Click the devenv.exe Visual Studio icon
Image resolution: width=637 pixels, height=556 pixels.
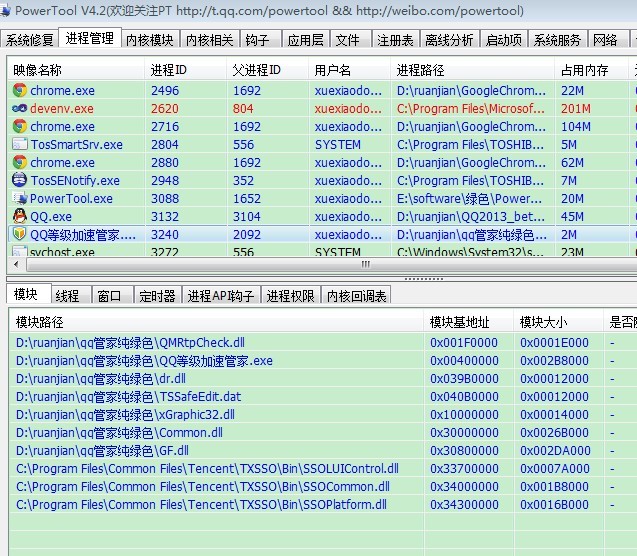(20, 108)
